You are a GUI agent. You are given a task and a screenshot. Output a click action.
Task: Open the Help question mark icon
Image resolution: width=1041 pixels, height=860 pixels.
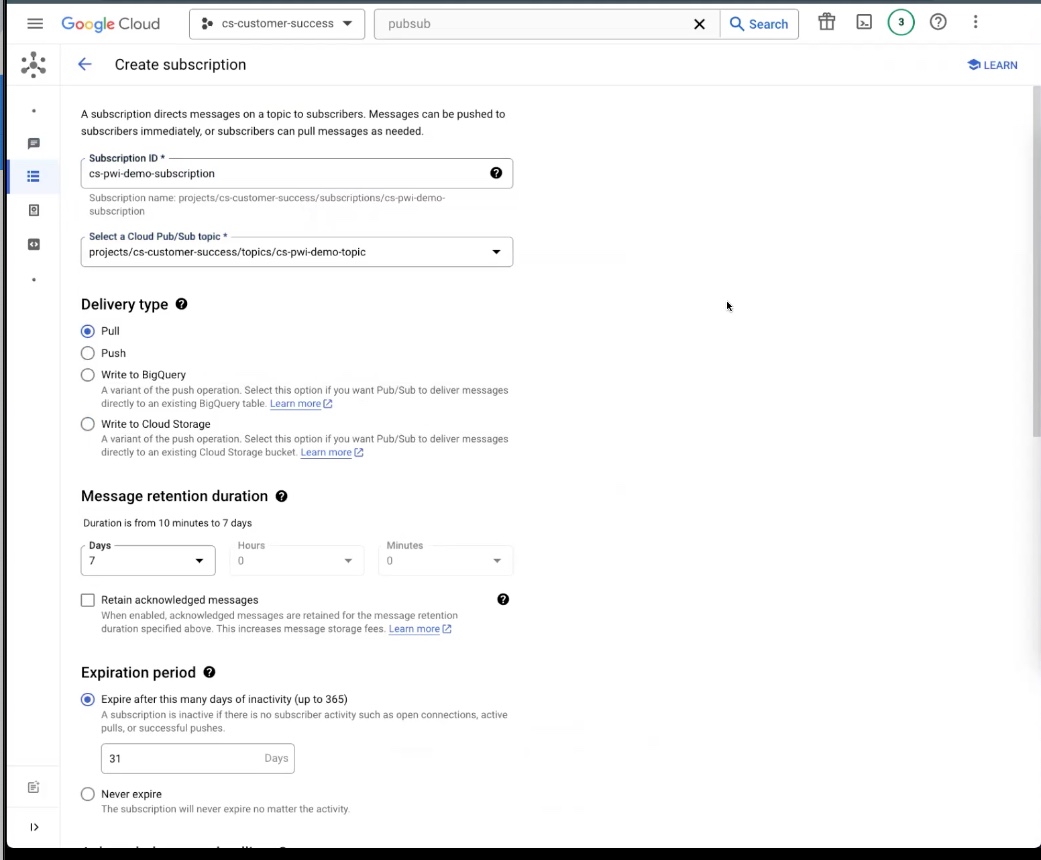point(937,22)
